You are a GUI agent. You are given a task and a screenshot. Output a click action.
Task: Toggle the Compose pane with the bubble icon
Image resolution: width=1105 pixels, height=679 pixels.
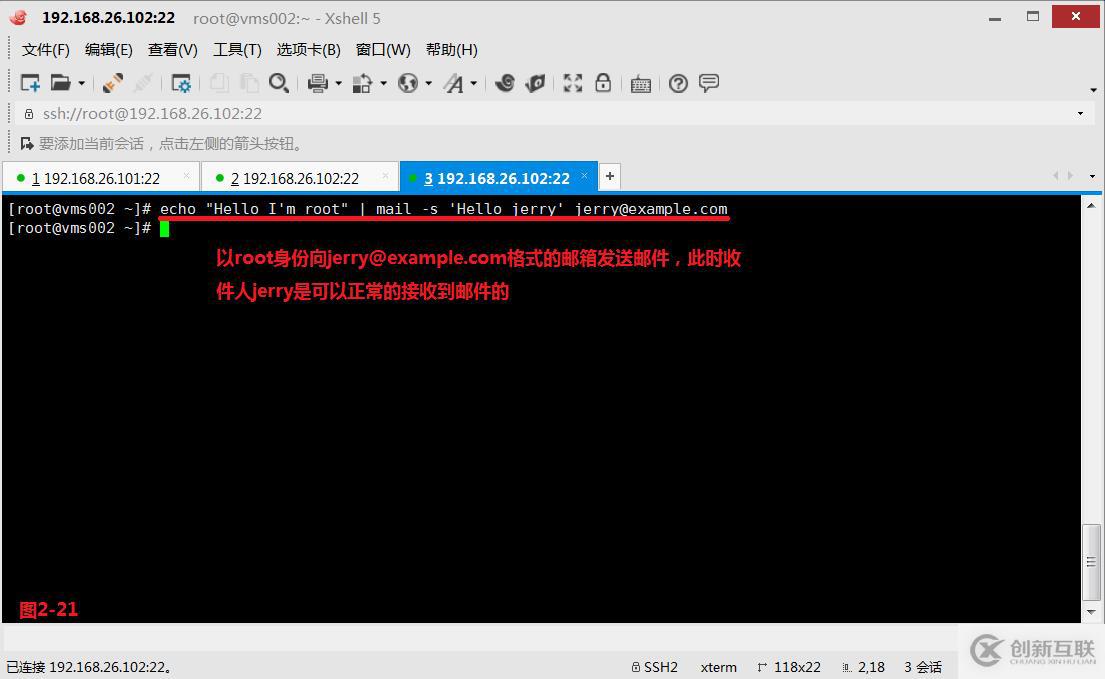(x=709, y=83)
